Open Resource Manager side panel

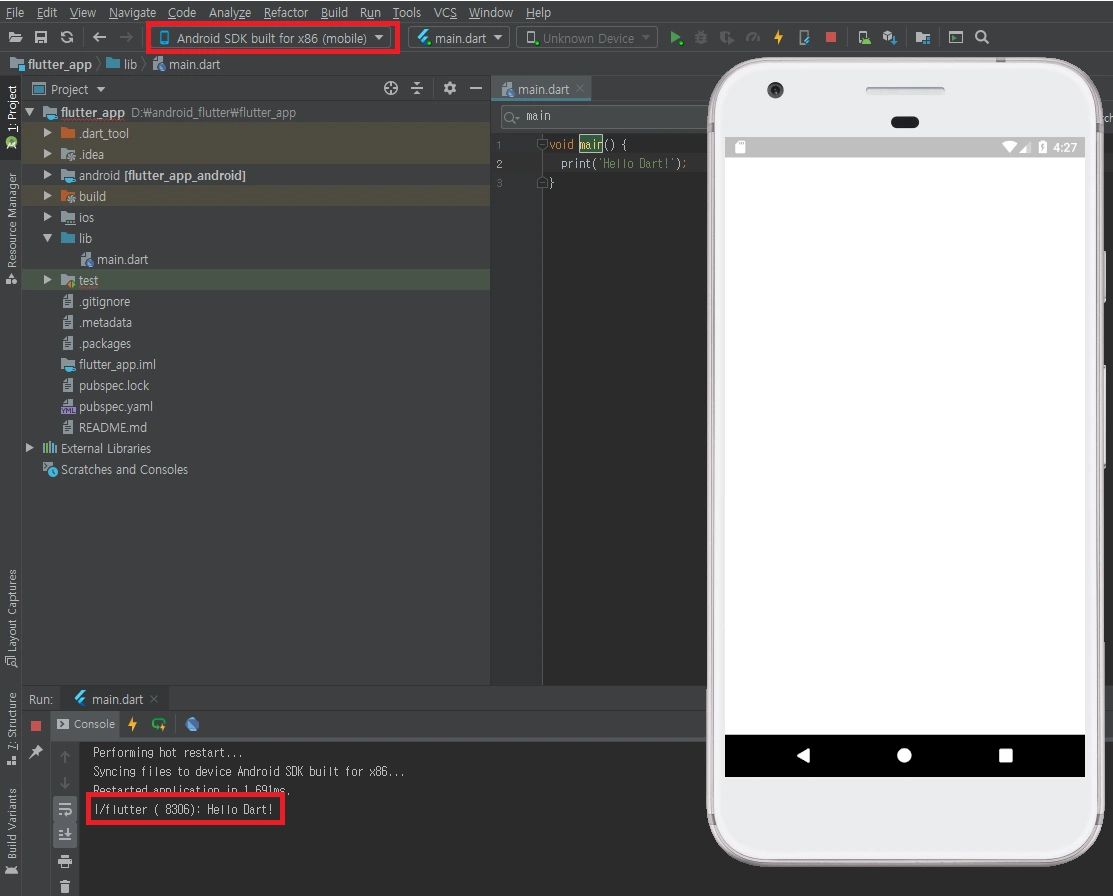pyautogui.click(x=11, y=227)
